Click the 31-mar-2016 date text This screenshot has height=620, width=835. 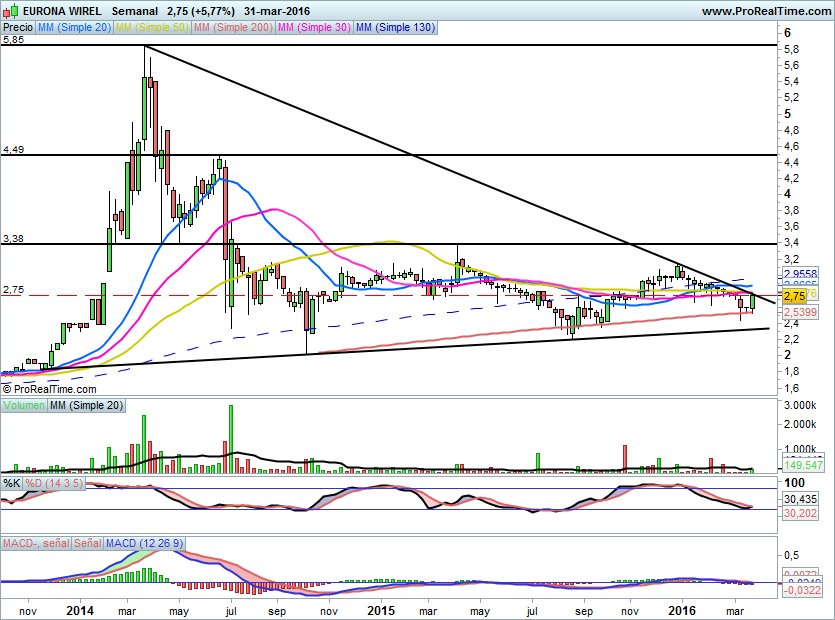coord(277,11)
